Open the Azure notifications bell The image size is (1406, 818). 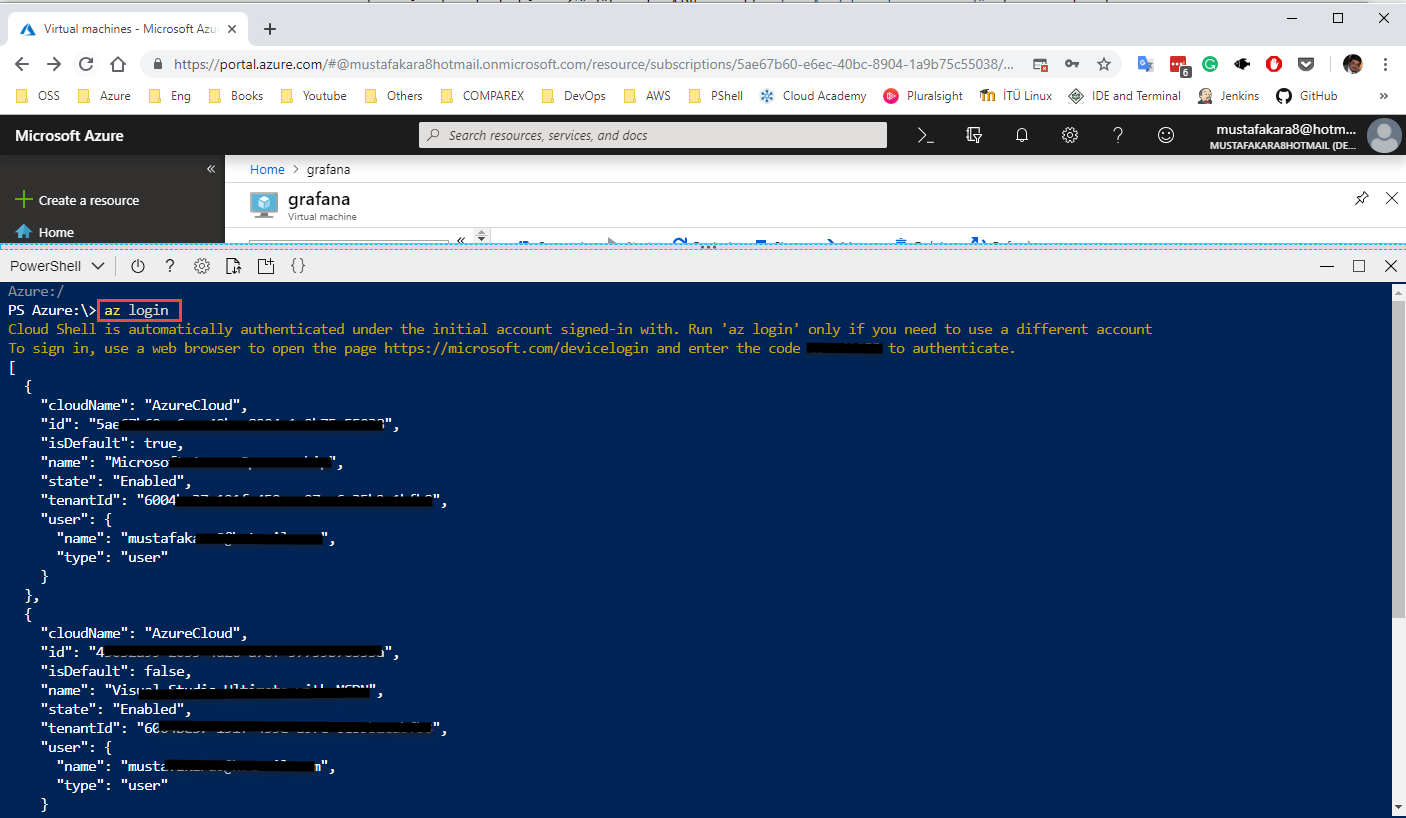tap(1022, 135)
